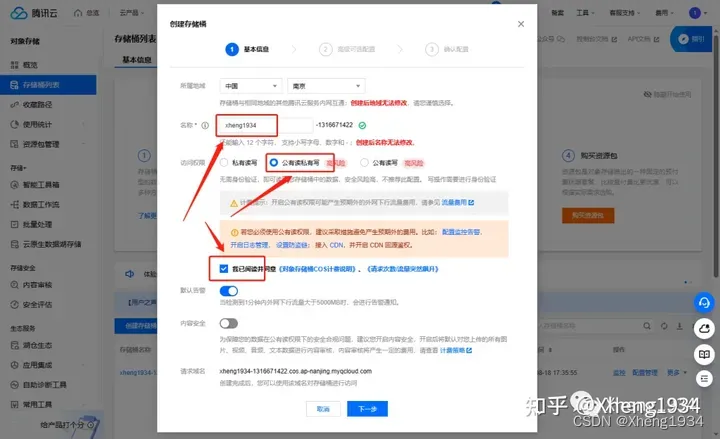720x439 pixels.
Task: Click the API文档 link in the header
Action: 643,39
